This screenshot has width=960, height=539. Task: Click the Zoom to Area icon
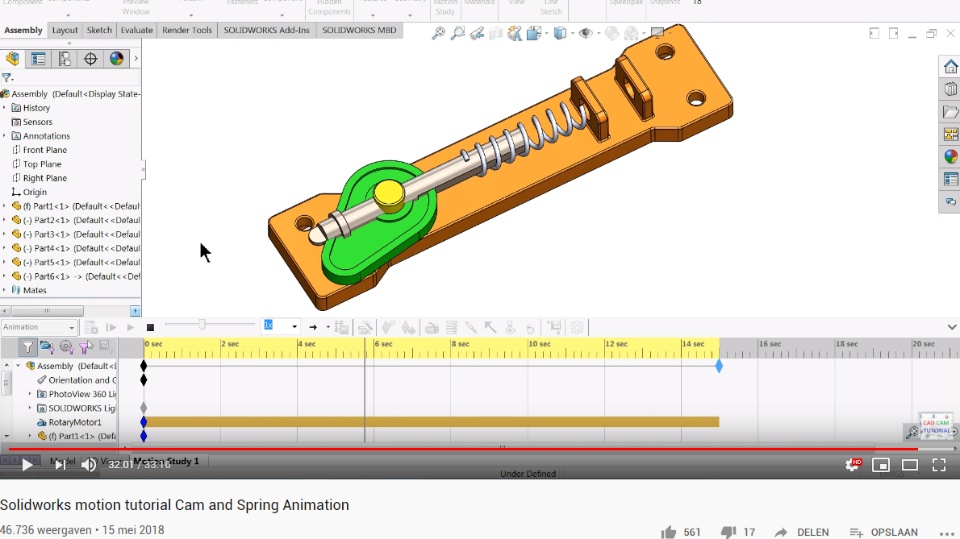click(458, 34)
